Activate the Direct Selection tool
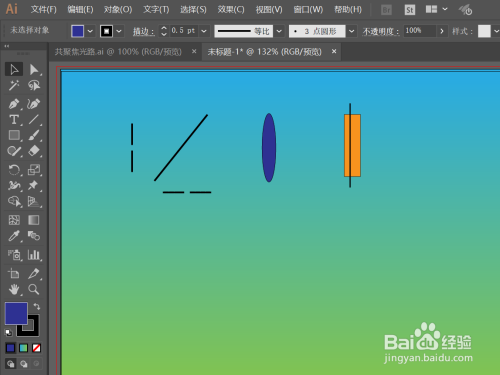Image resolution: width=500 pixels, height=375 pixels. click(x=34, y=70)
